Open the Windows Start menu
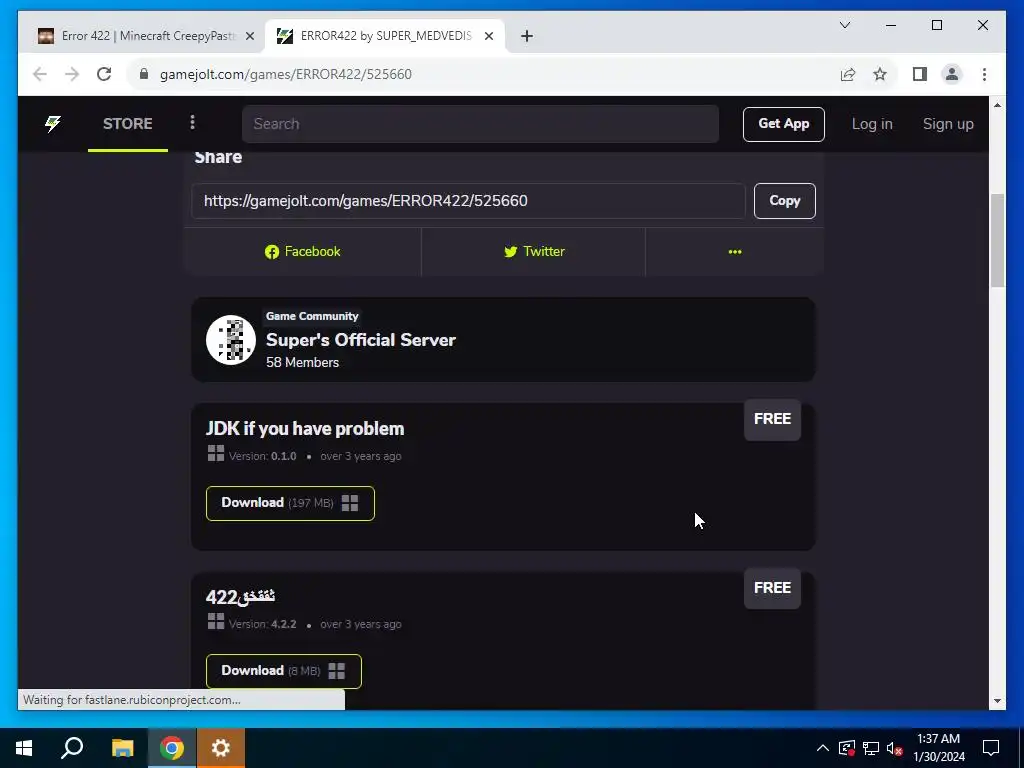The height and width of the screenshot is (768, 1024). coord(24,748)
